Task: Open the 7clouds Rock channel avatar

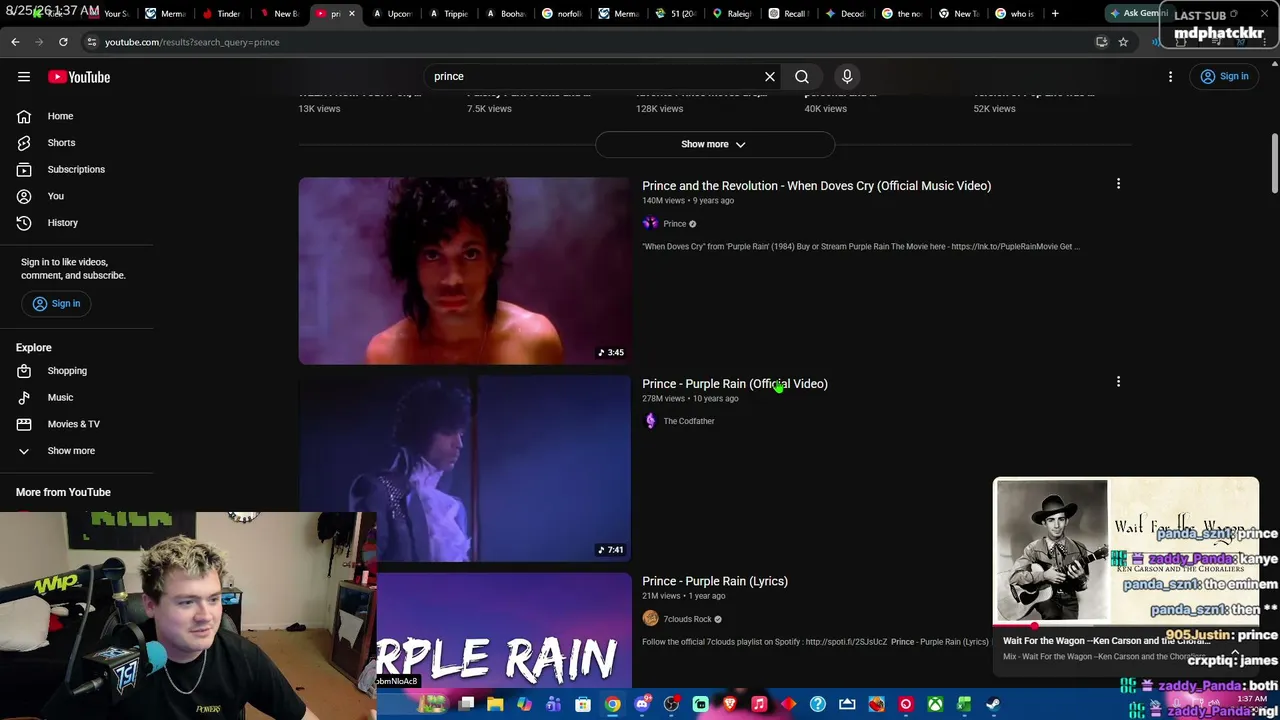Action: pyautogui.click(x=651, y=619)
